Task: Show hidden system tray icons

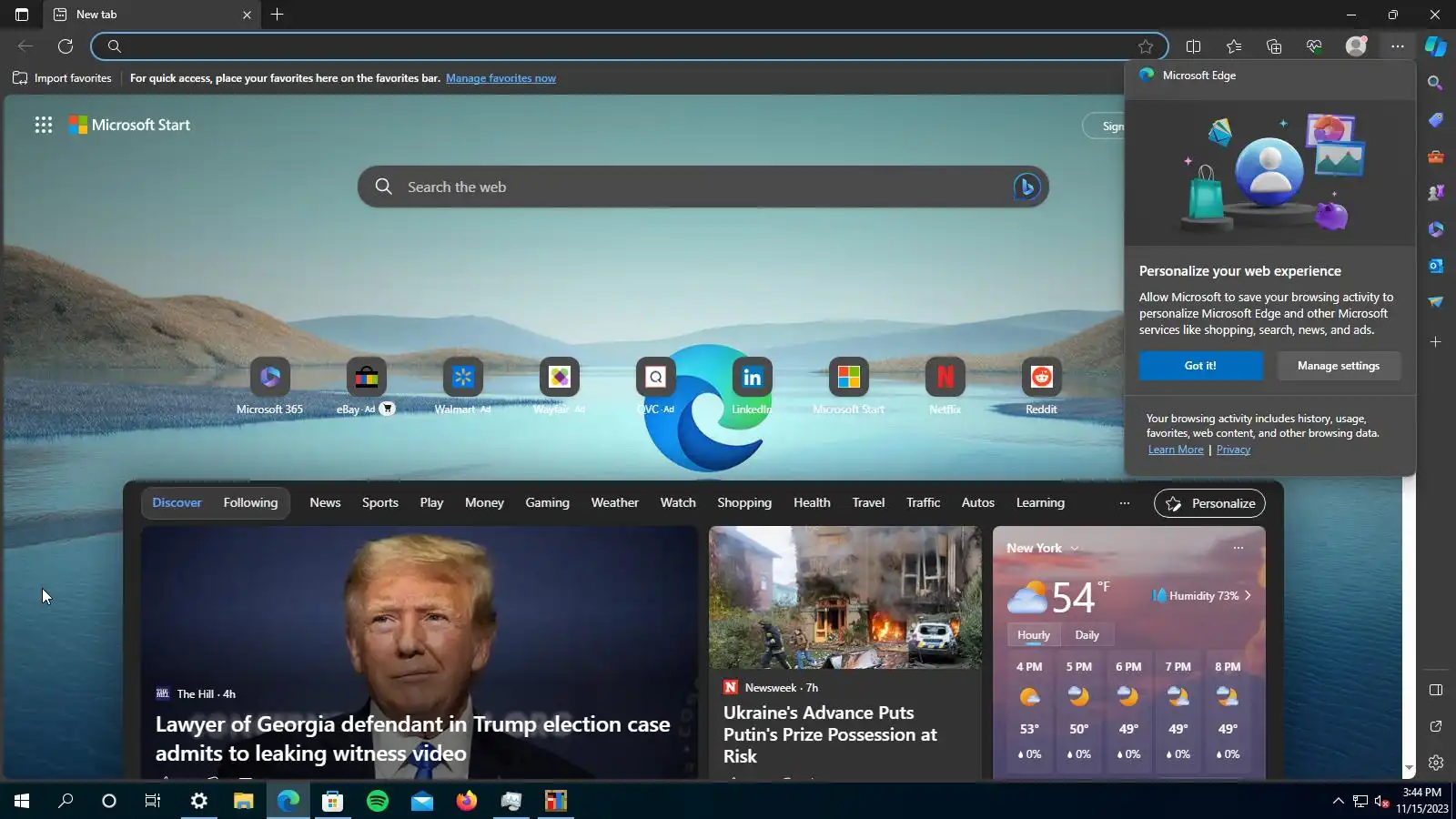Action: [x=1338, y=801]
